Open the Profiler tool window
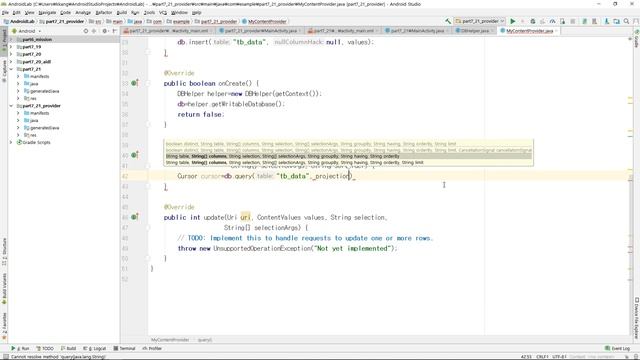The height and width of the screenshot is (360, 640). coord(152,349)
